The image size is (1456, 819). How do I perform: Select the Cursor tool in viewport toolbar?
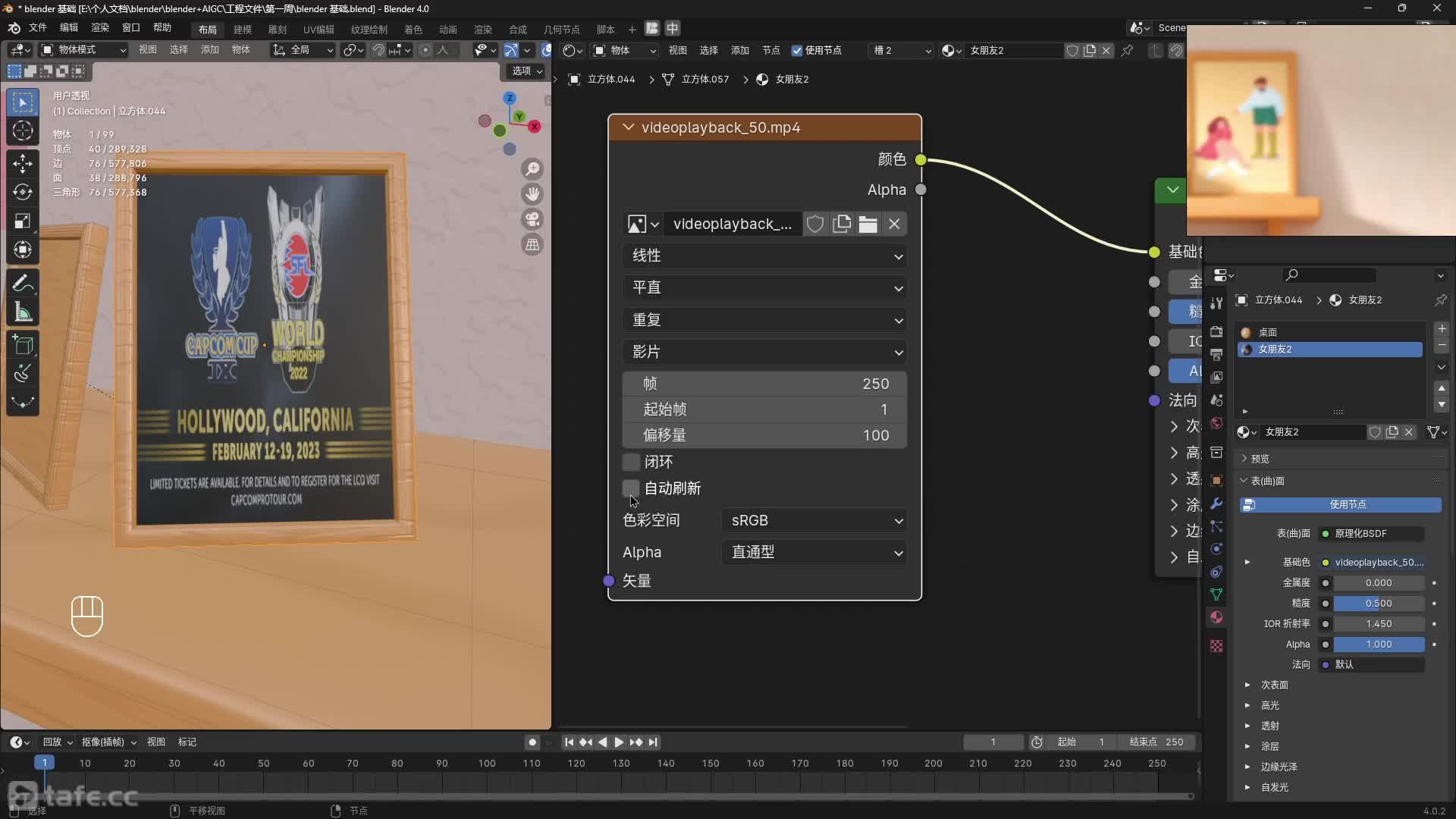click(23, 130)
